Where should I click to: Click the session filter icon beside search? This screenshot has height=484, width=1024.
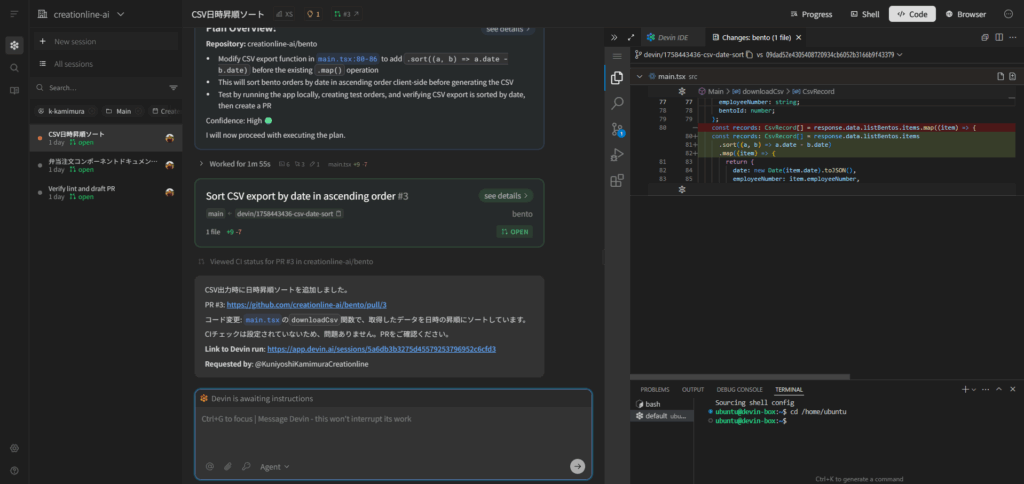(173, 88)
